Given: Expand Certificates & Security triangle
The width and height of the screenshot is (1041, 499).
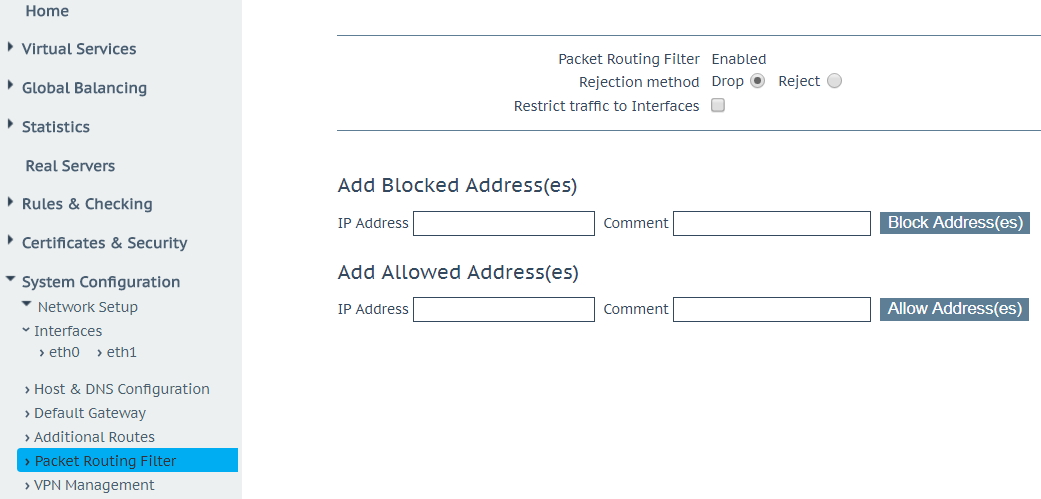Looking at the screenshot, I should [10, 240].
